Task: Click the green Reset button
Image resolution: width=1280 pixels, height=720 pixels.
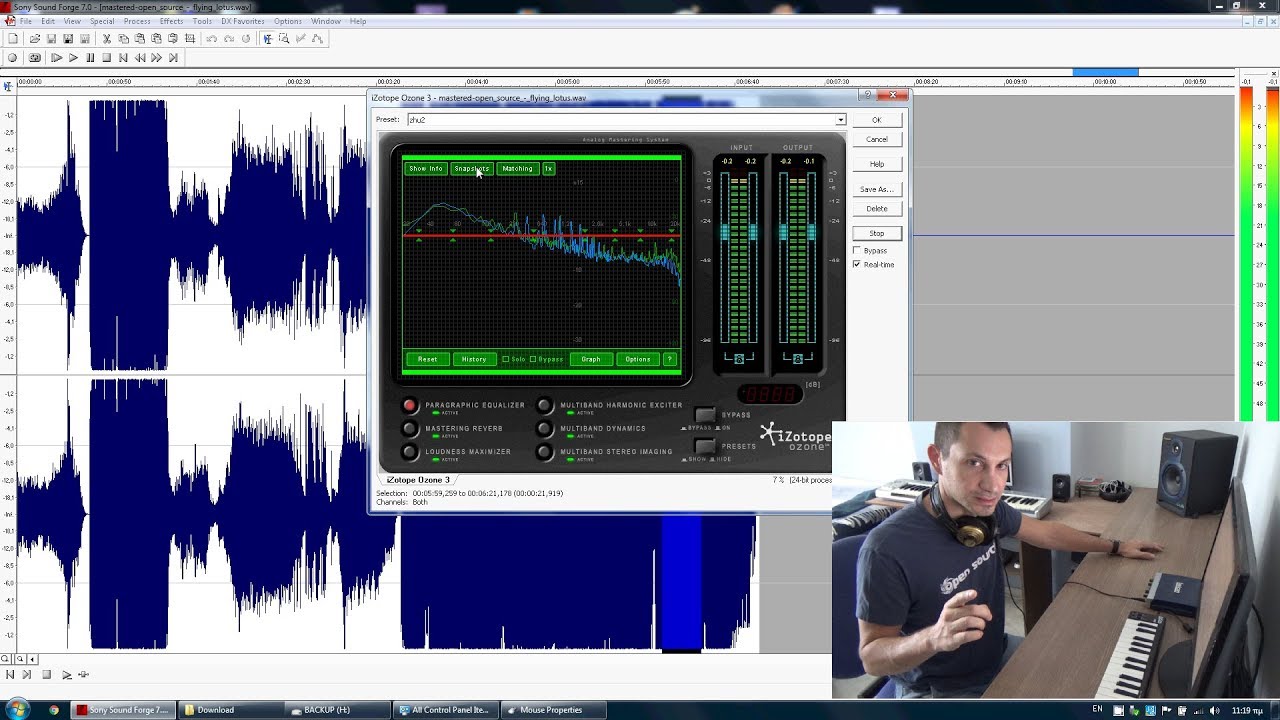Action: [x=427, y=359]
